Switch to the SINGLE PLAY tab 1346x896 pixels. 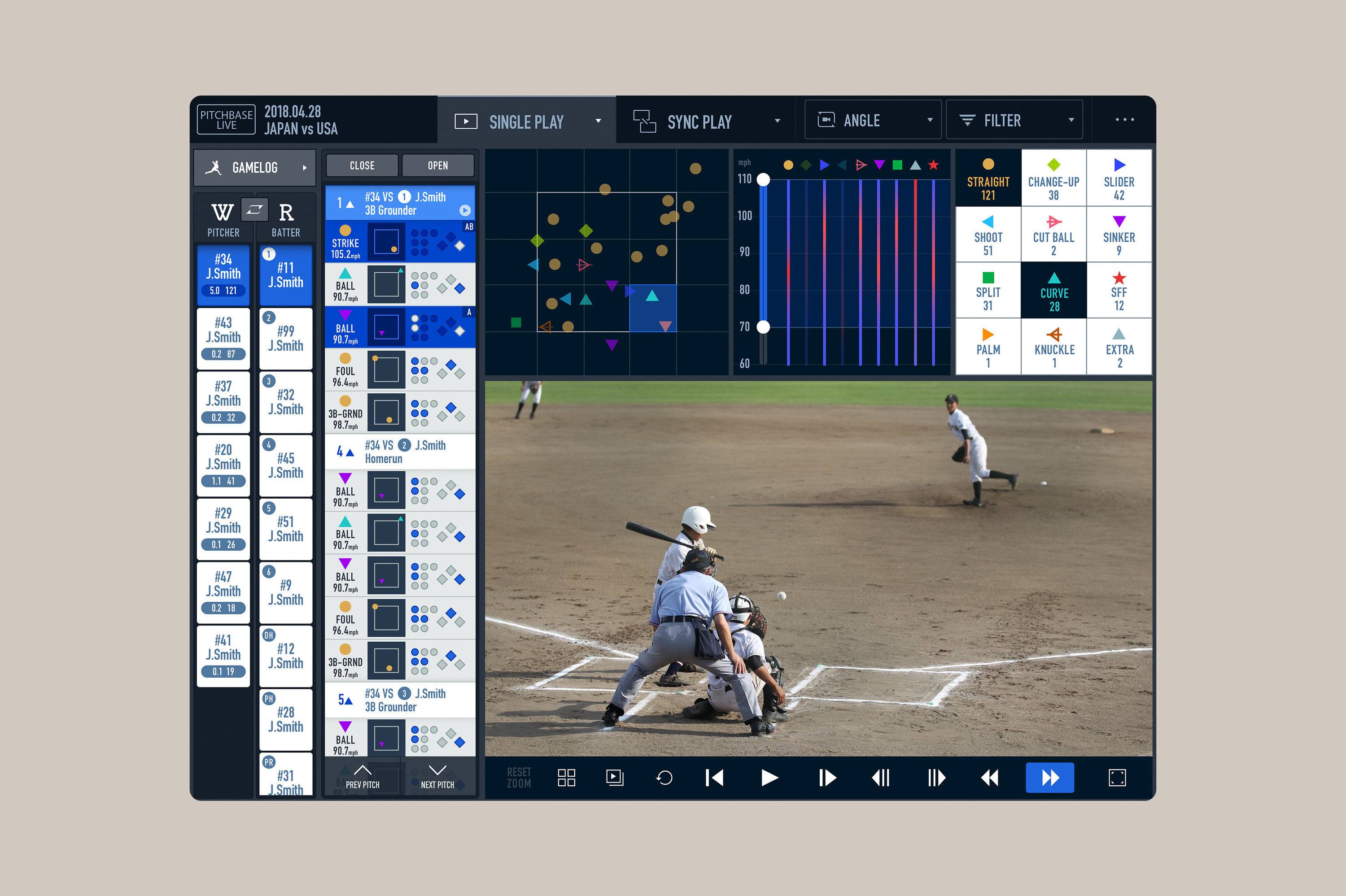(x=526, y=122)
